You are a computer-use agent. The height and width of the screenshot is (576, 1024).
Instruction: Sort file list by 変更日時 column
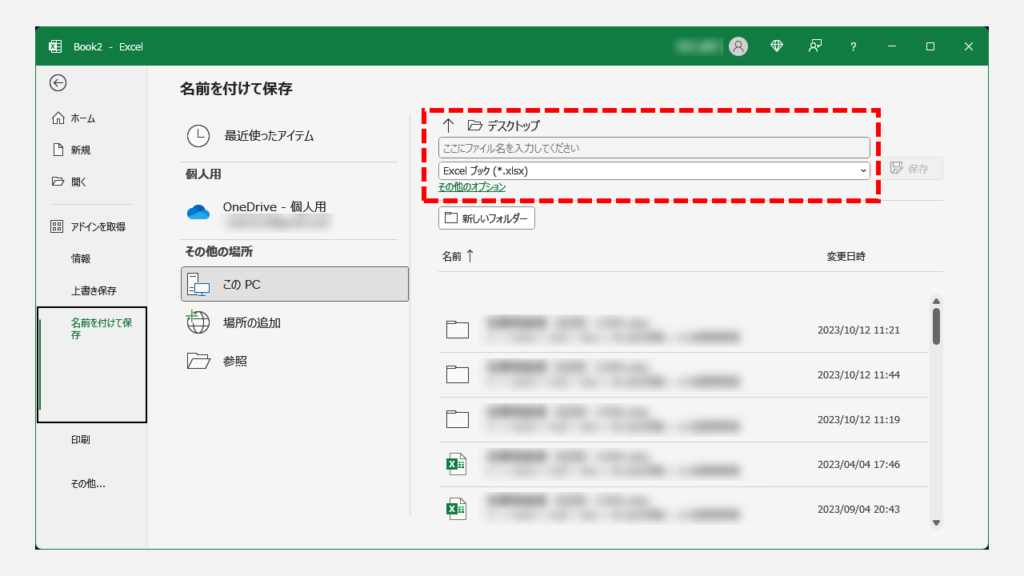[x=846, y=257]
